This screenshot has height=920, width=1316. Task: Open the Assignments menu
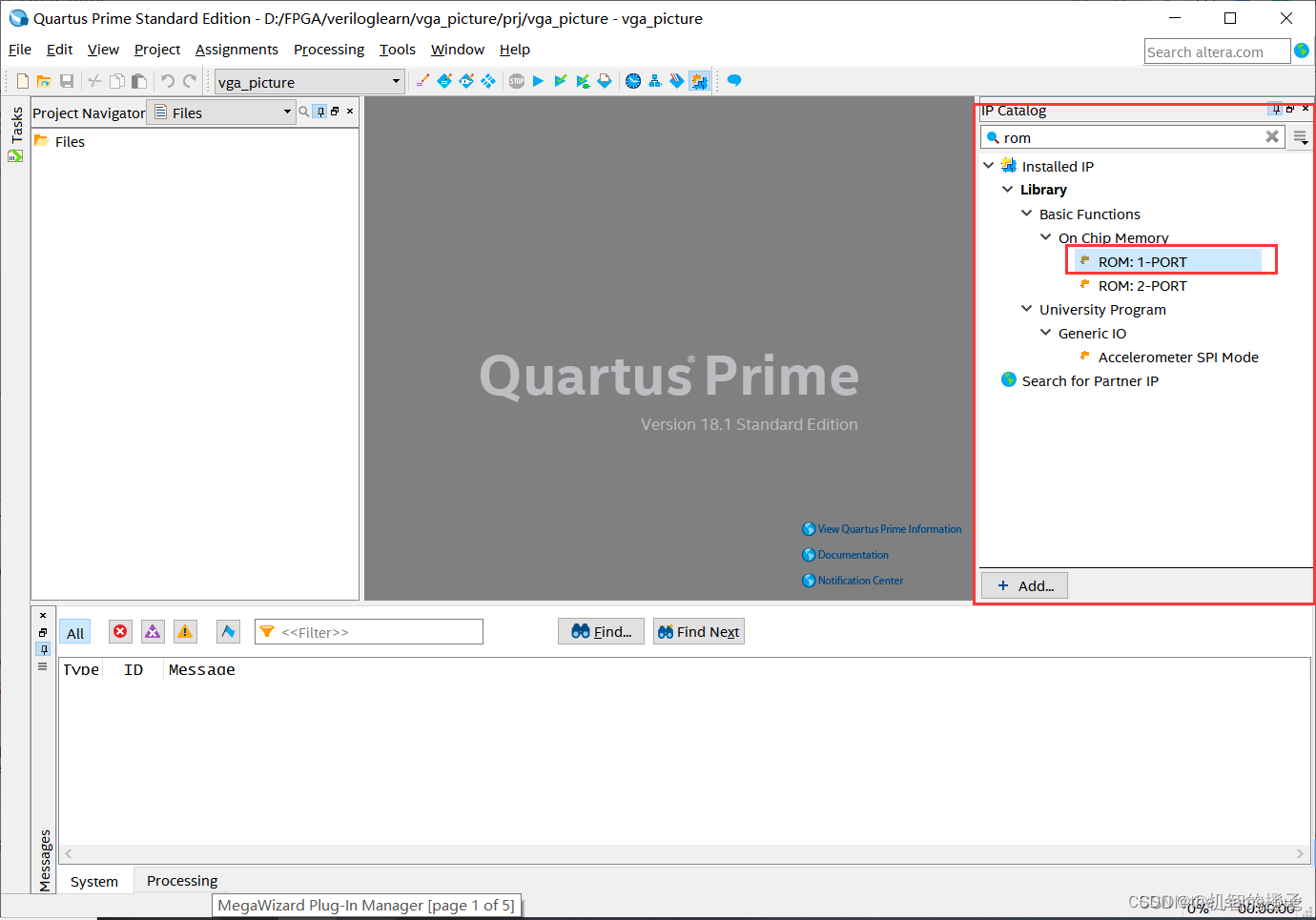click(x=236, y=50)
